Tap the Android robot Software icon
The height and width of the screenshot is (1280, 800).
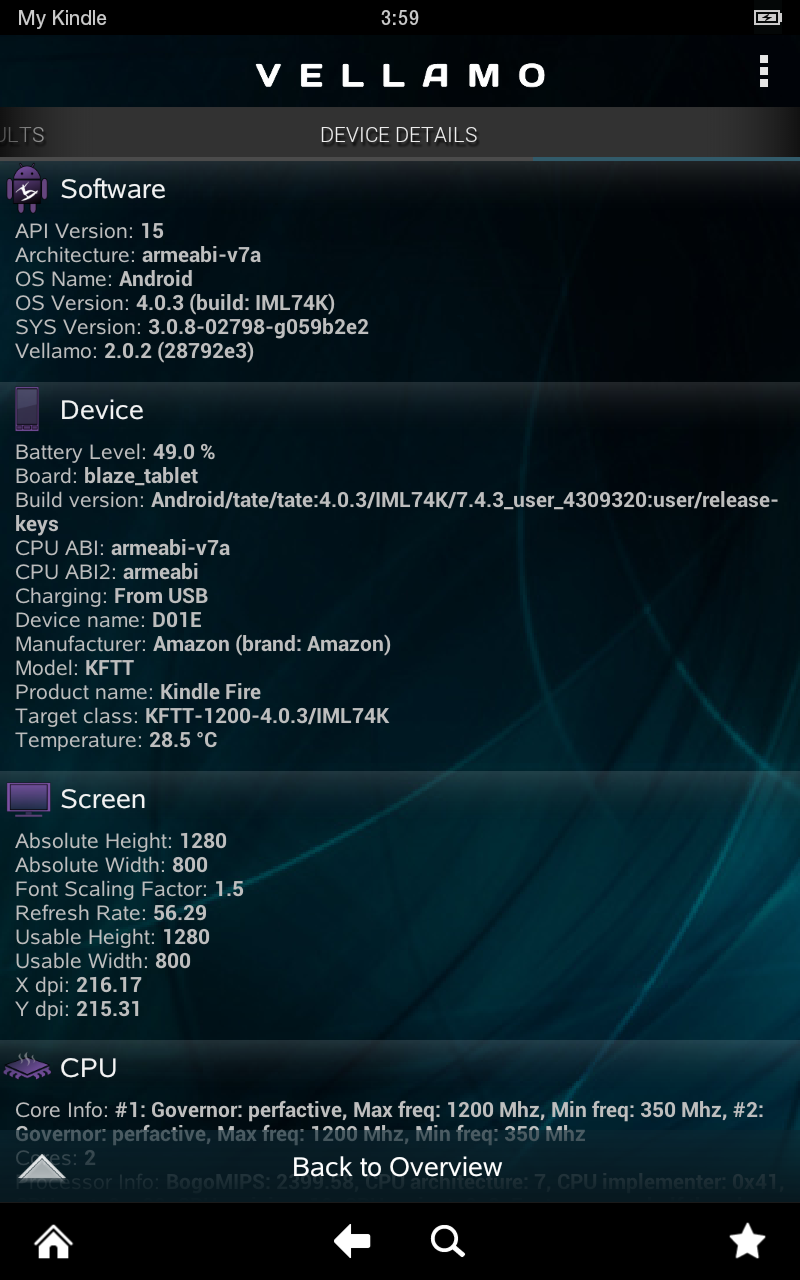tap(27, 189)
